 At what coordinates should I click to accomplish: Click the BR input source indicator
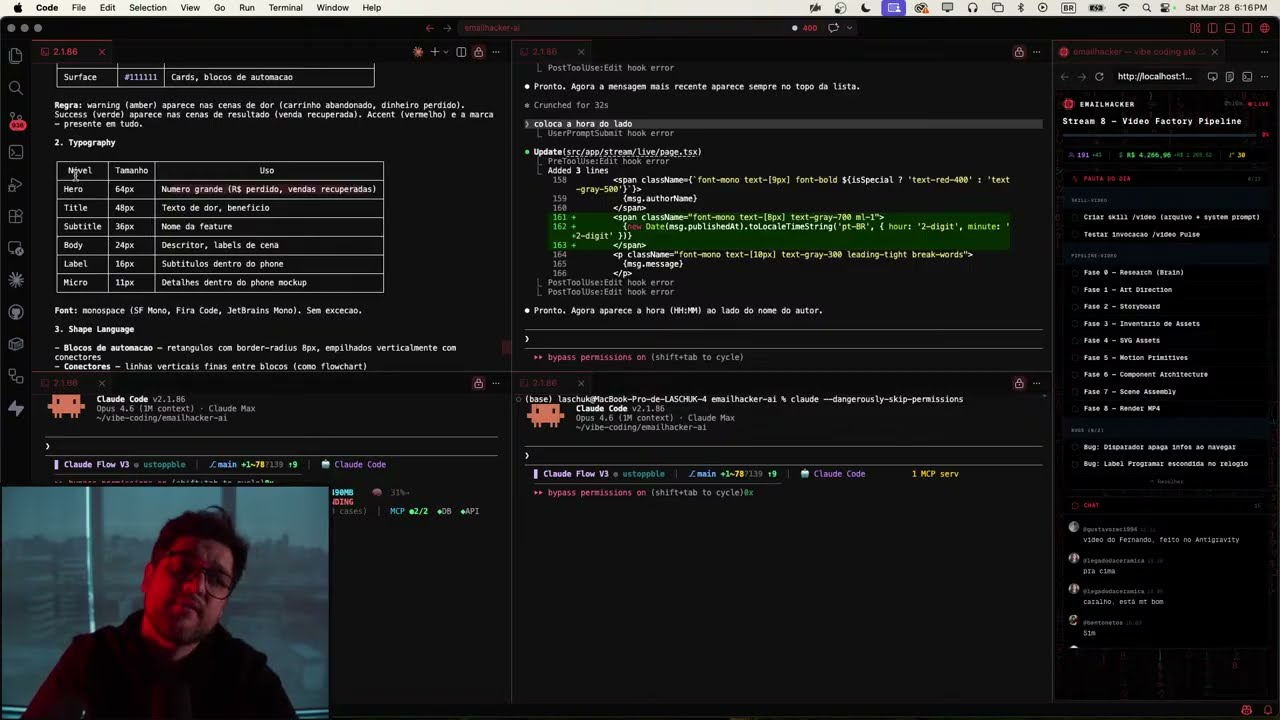(1069, 8)
